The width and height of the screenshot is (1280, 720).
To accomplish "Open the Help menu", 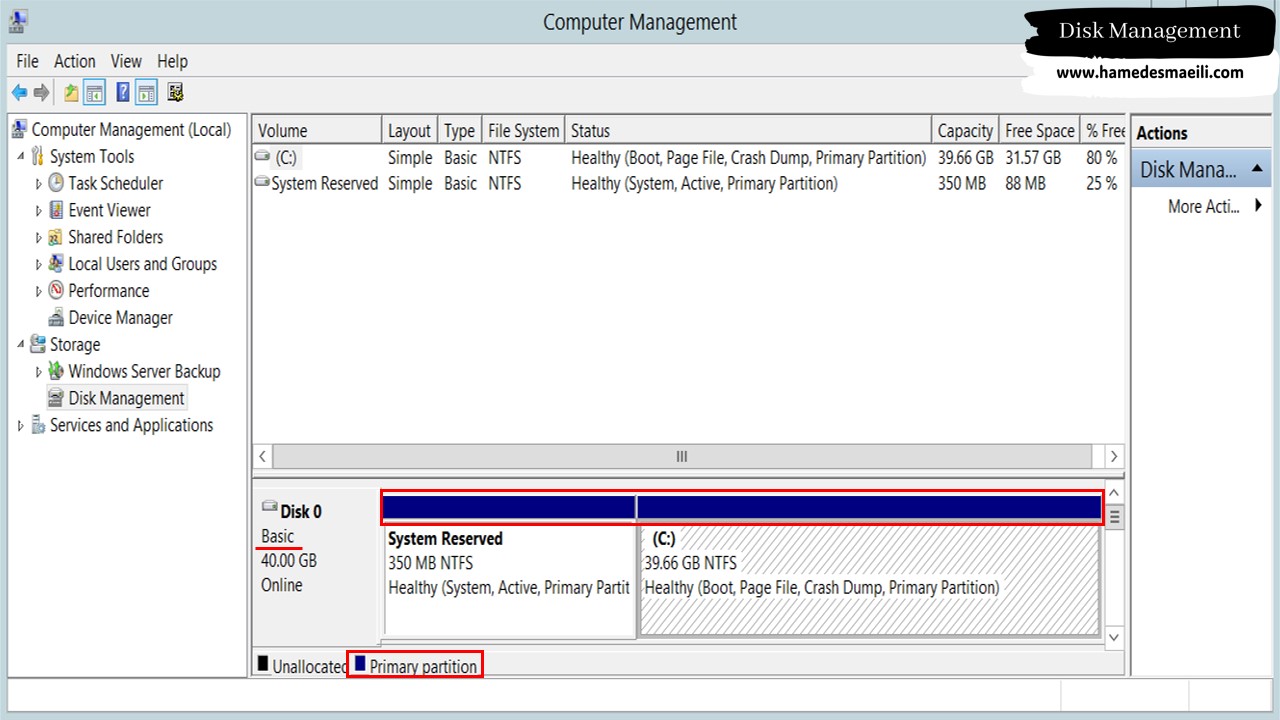I will click(x=172, y=61).
